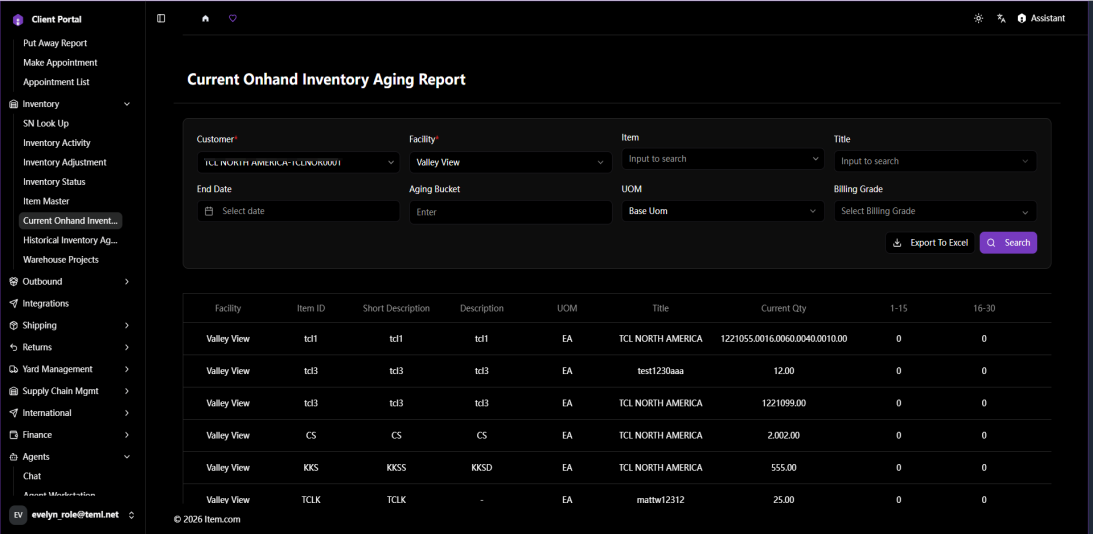Click the purple Search button

pos(1008,243)
